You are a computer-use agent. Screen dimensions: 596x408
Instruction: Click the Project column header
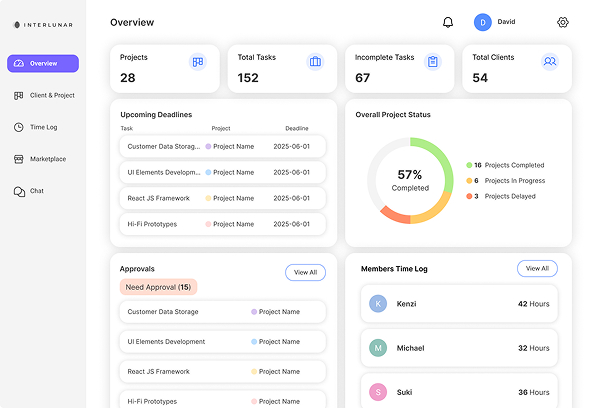(x=221, y=129)
